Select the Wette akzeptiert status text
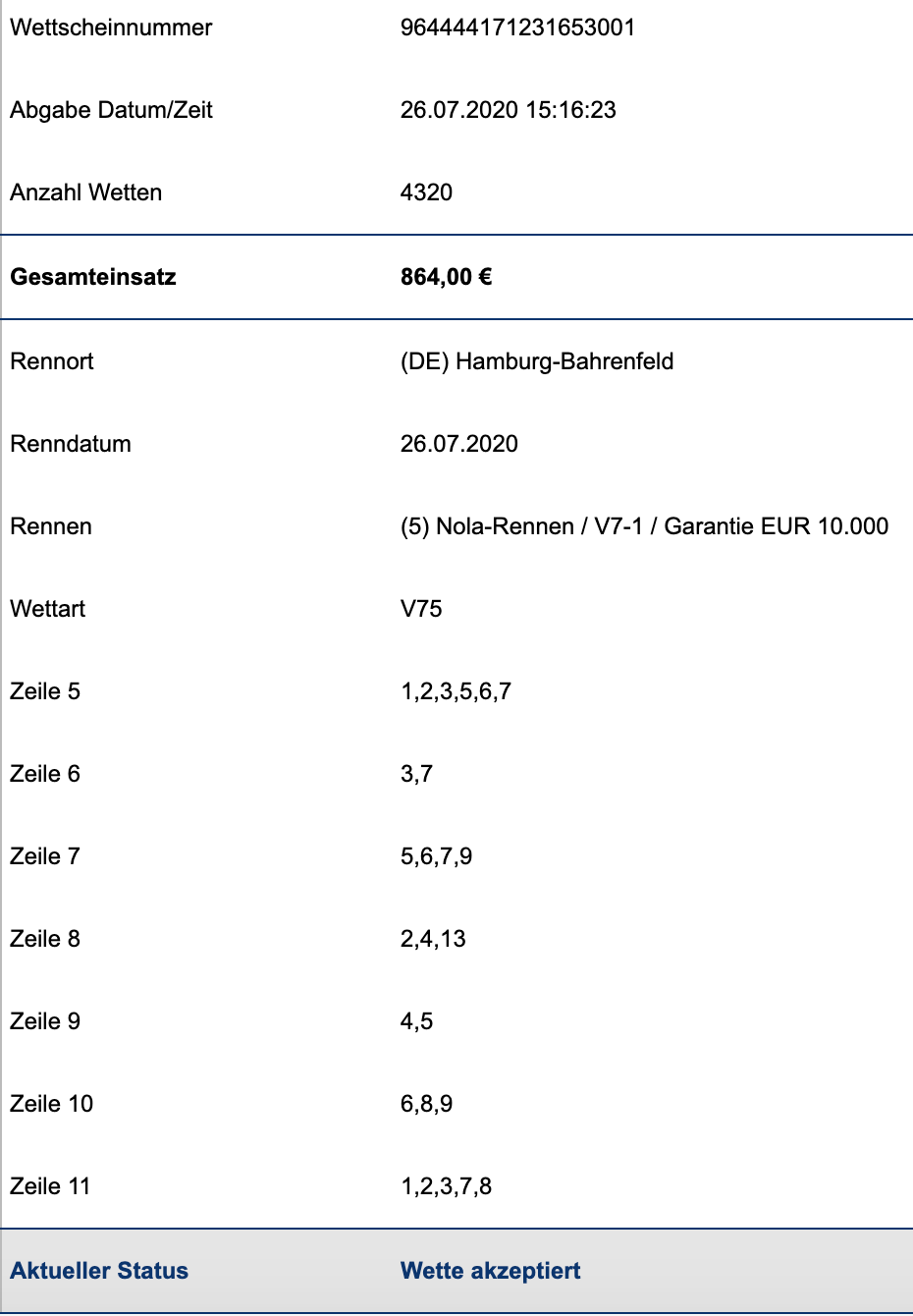This screenshot has width=913, height=1316. click(490, 1271)
